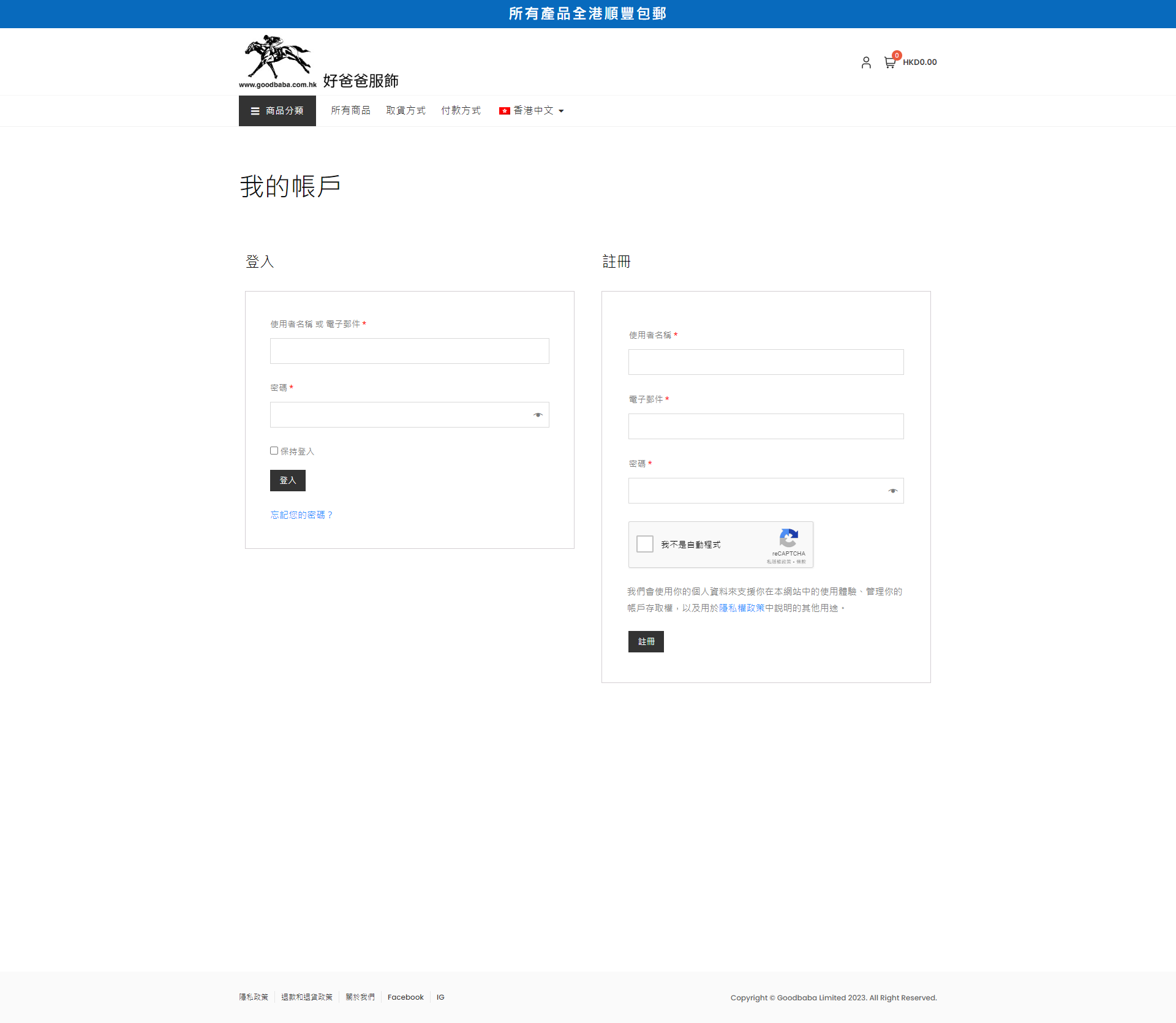Viewport: 1176px width, 1023px height.
Task: Open the 商品分類 category menu
Action: (284, 111)
